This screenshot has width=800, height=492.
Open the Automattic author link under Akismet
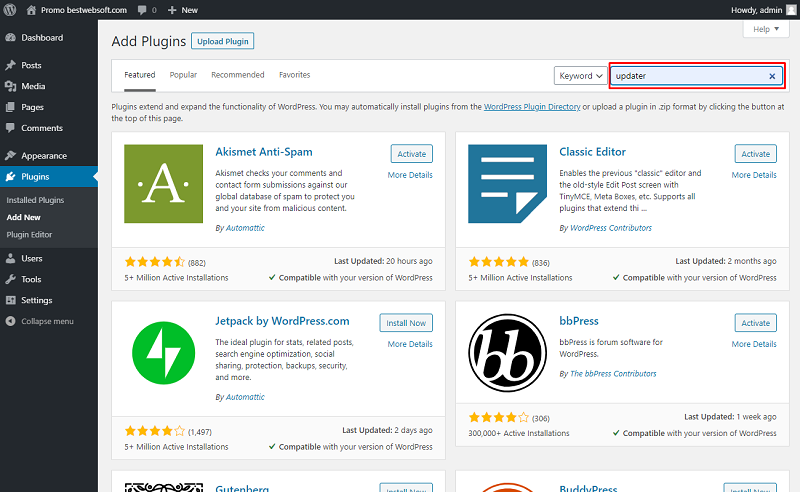pos(245,228)
